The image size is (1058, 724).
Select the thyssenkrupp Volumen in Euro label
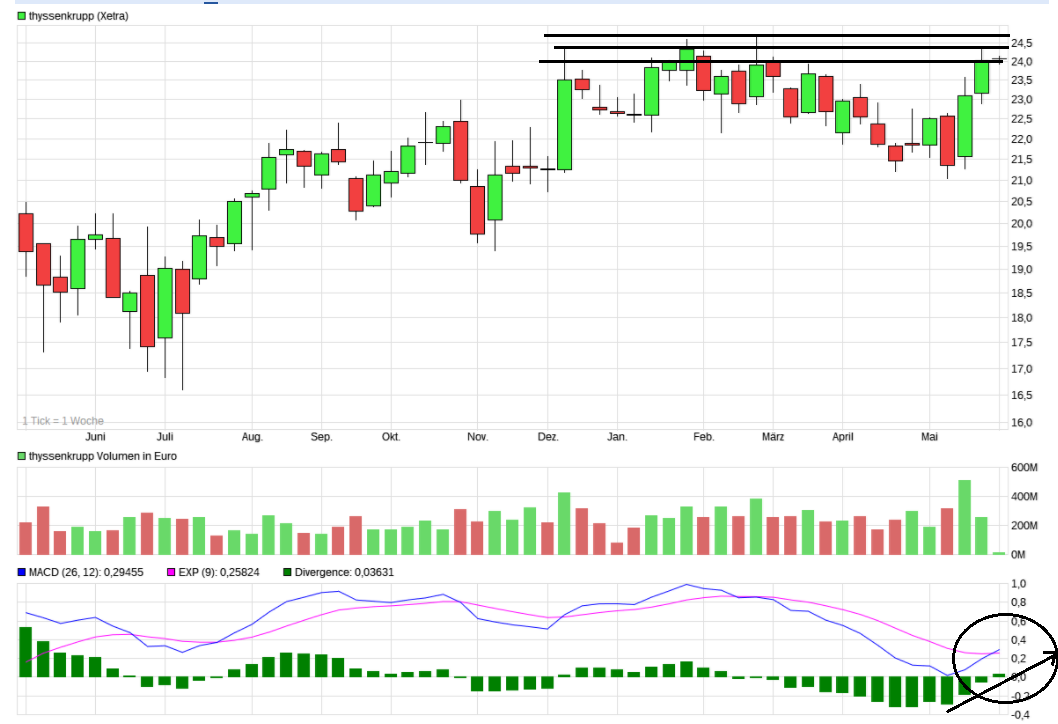[x=103, y=456]
